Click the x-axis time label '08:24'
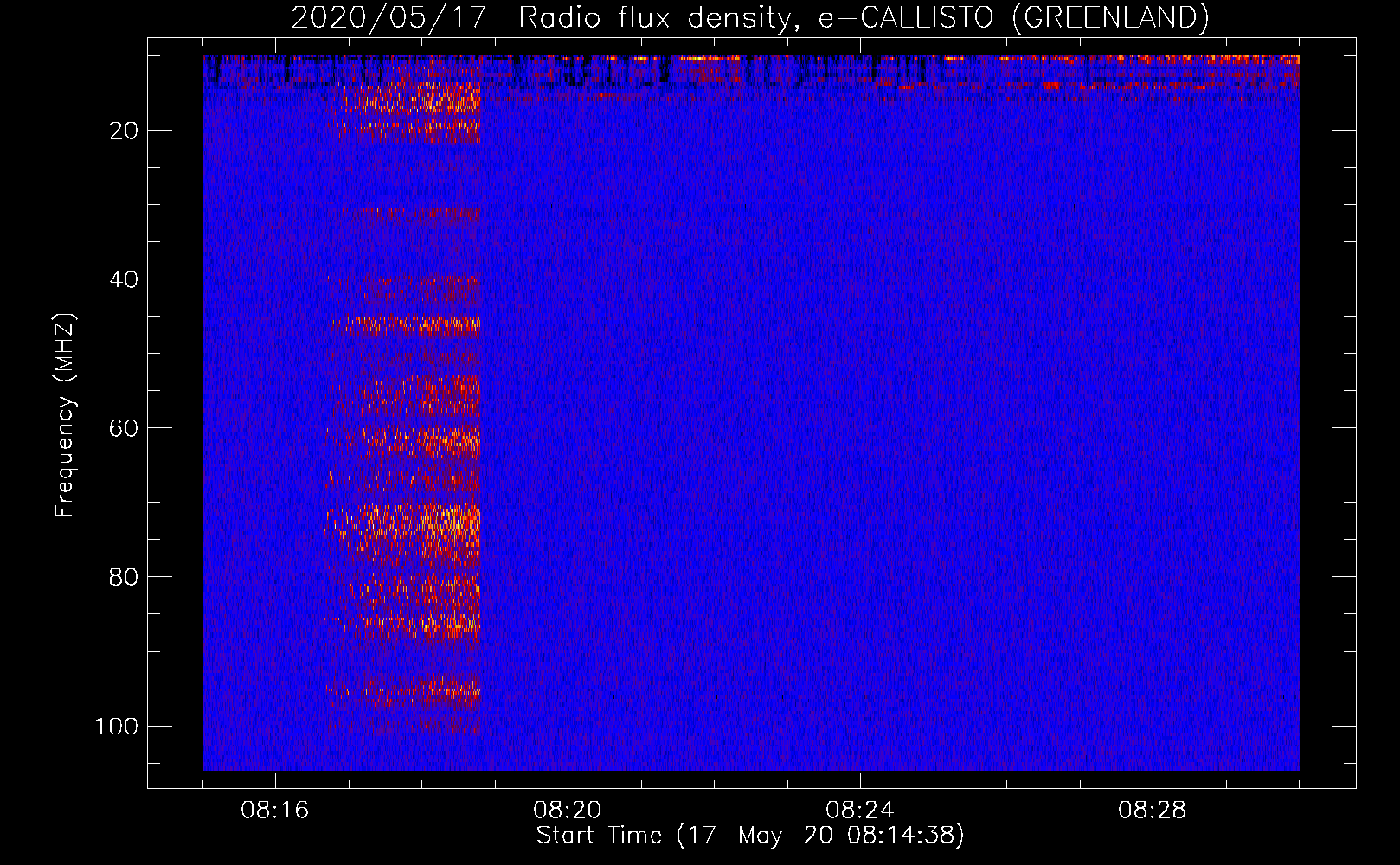This screenshot has height=865, width=1400. point(860,811)
